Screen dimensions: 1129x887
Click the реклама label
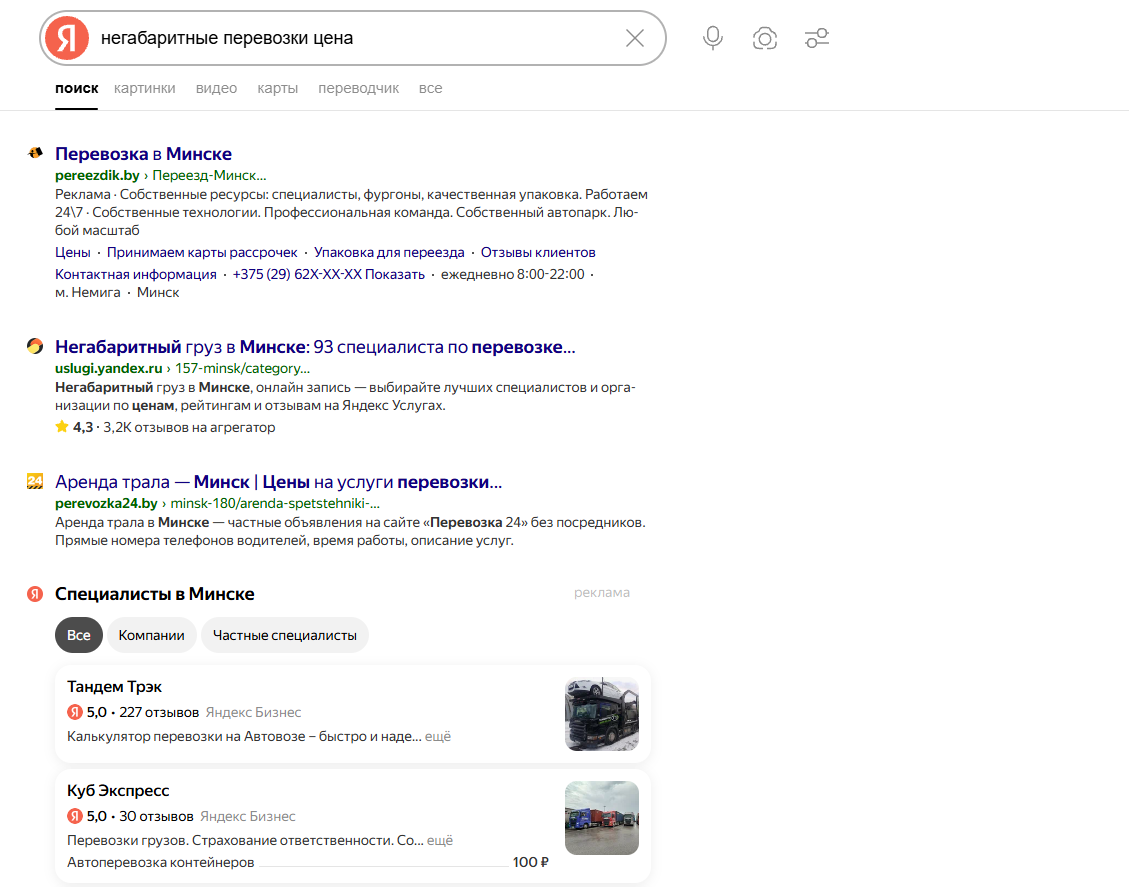coord(602,593)
